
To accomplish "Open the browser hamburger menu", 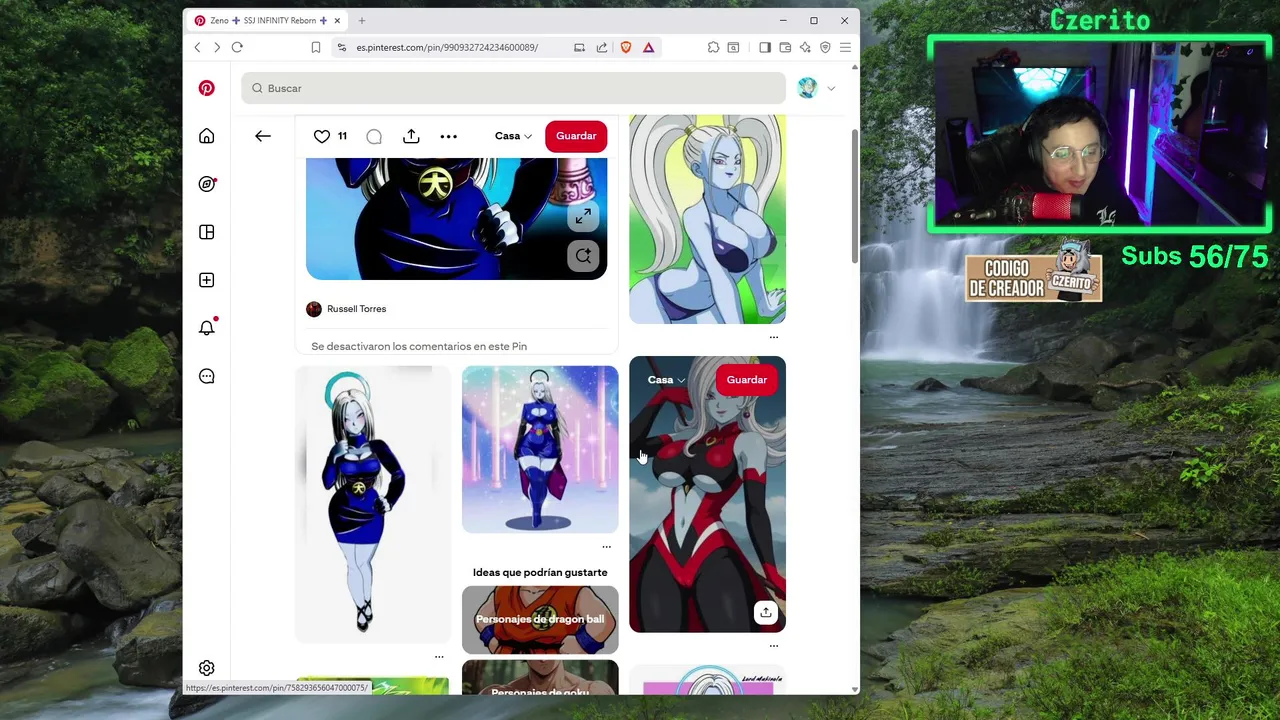I will click(x=845, y=47).
